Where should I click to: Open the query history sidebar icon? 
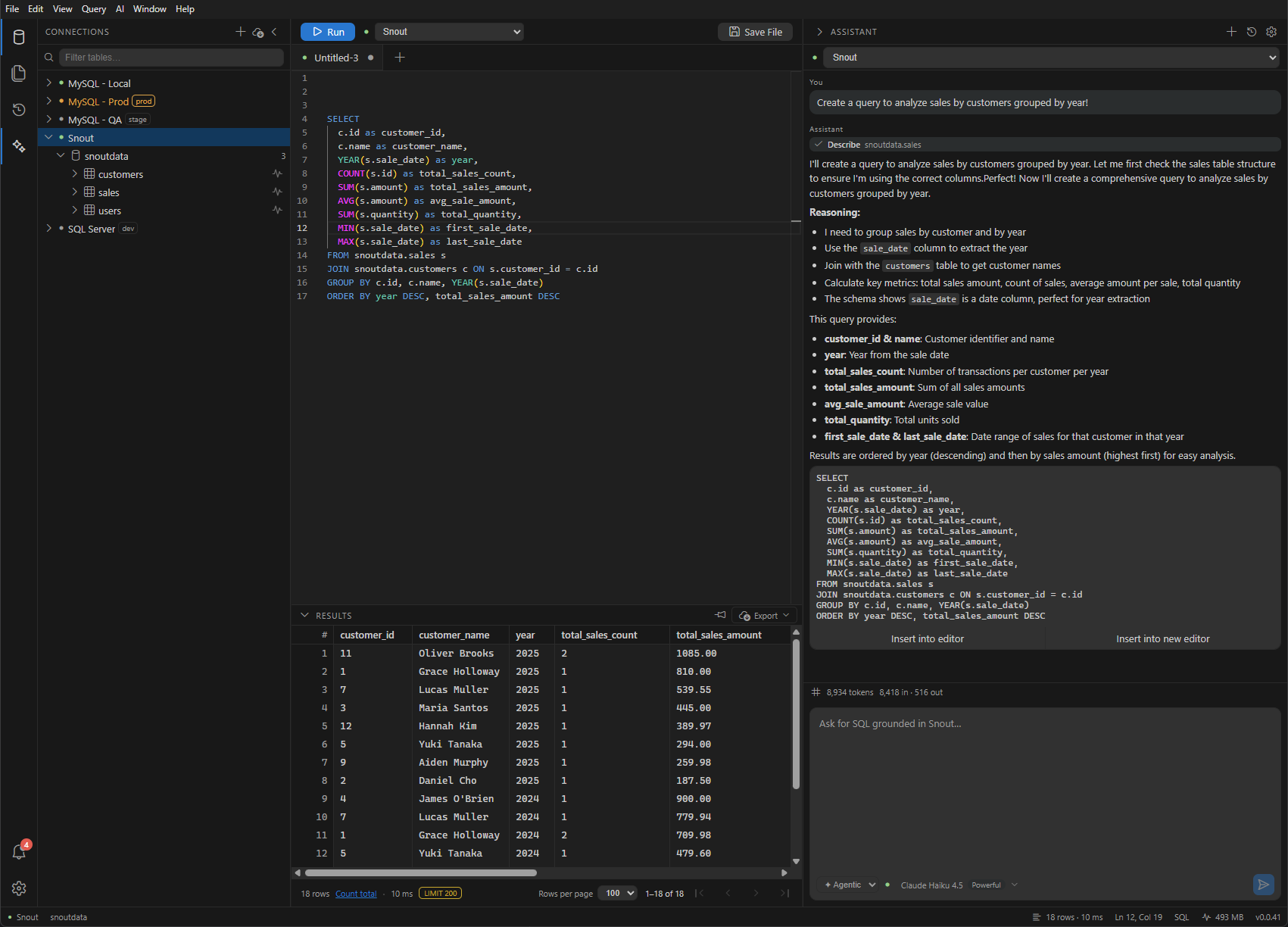(19, 110)
